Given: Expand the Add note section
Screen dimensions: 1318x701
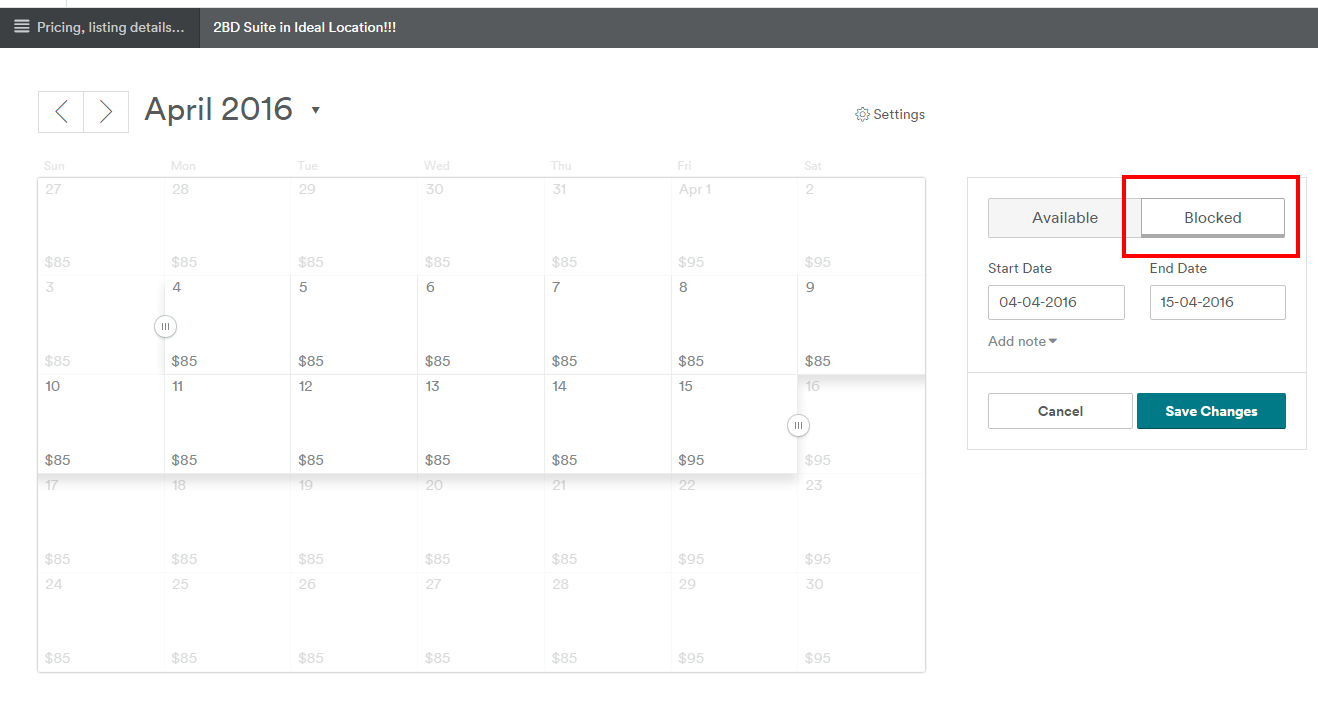Looking at the screenshot, I should point(1022,342).
